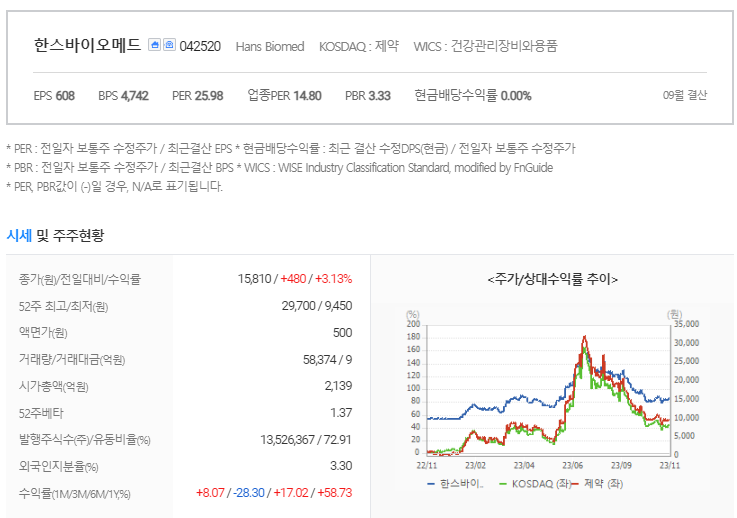The width and height of the screenshot is (737, 518).
Task: Click the 업종PER 14.80 value
Action: tap(284, 95)
